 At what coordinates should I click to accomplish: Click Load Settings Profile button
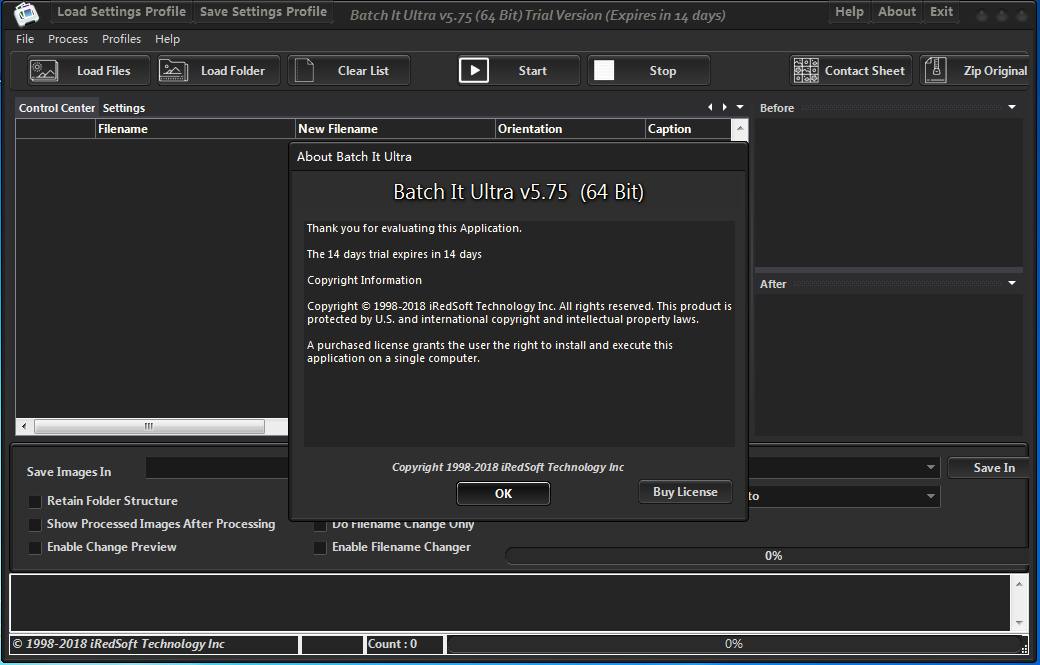pyautogui.click(x=121, y=12)
